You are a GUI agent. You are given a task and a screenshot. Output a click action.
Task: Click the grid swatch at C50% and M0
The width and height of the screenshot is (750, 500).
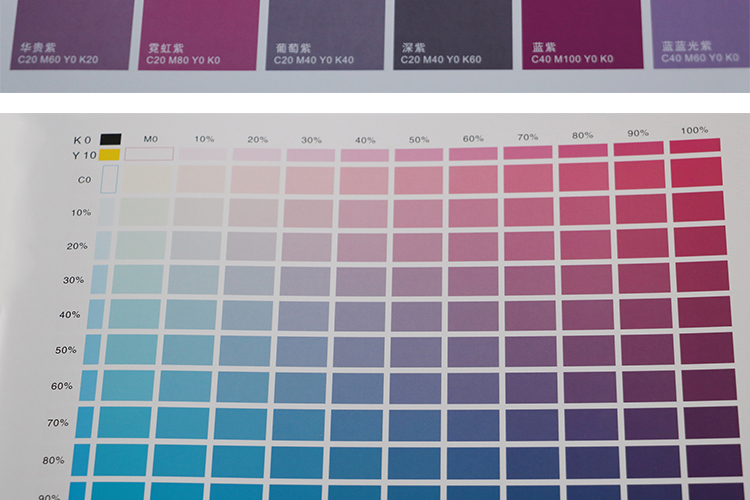(x=131, y=350)
